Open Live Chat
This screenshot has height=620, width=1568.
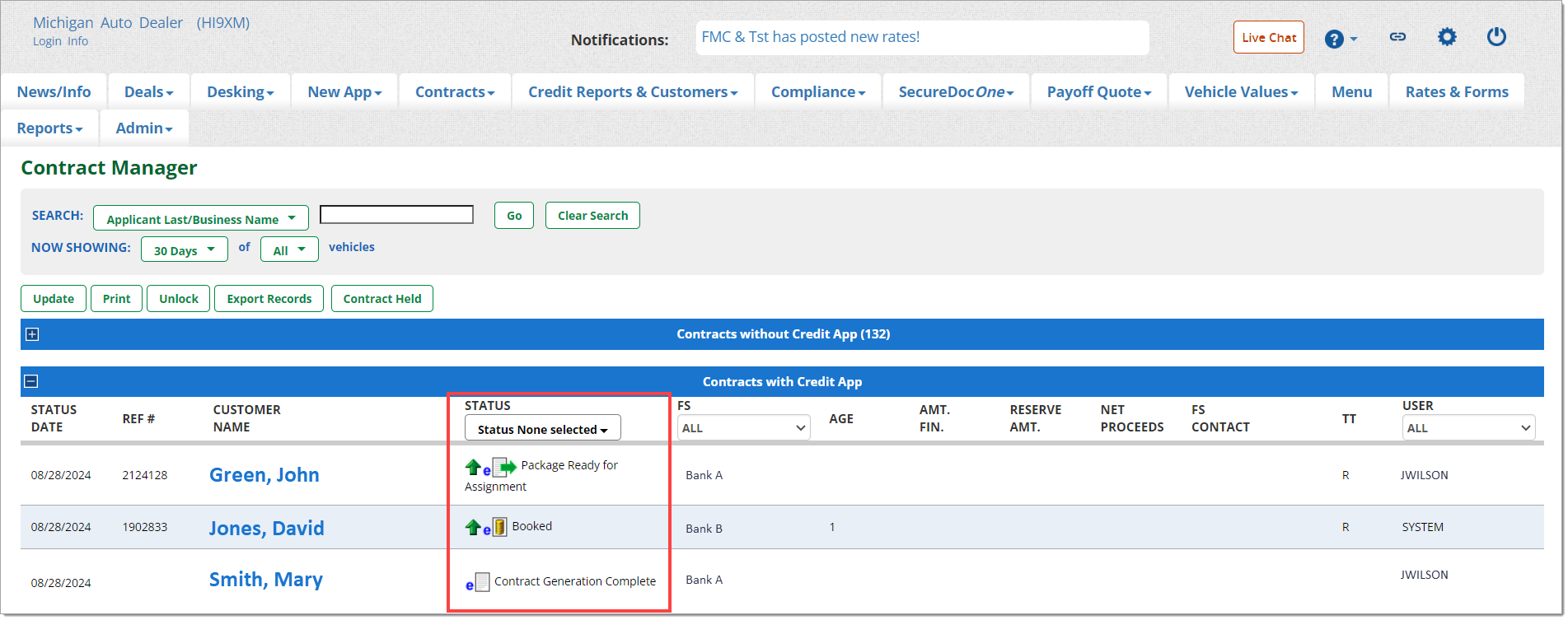(x=1269, y=37)
